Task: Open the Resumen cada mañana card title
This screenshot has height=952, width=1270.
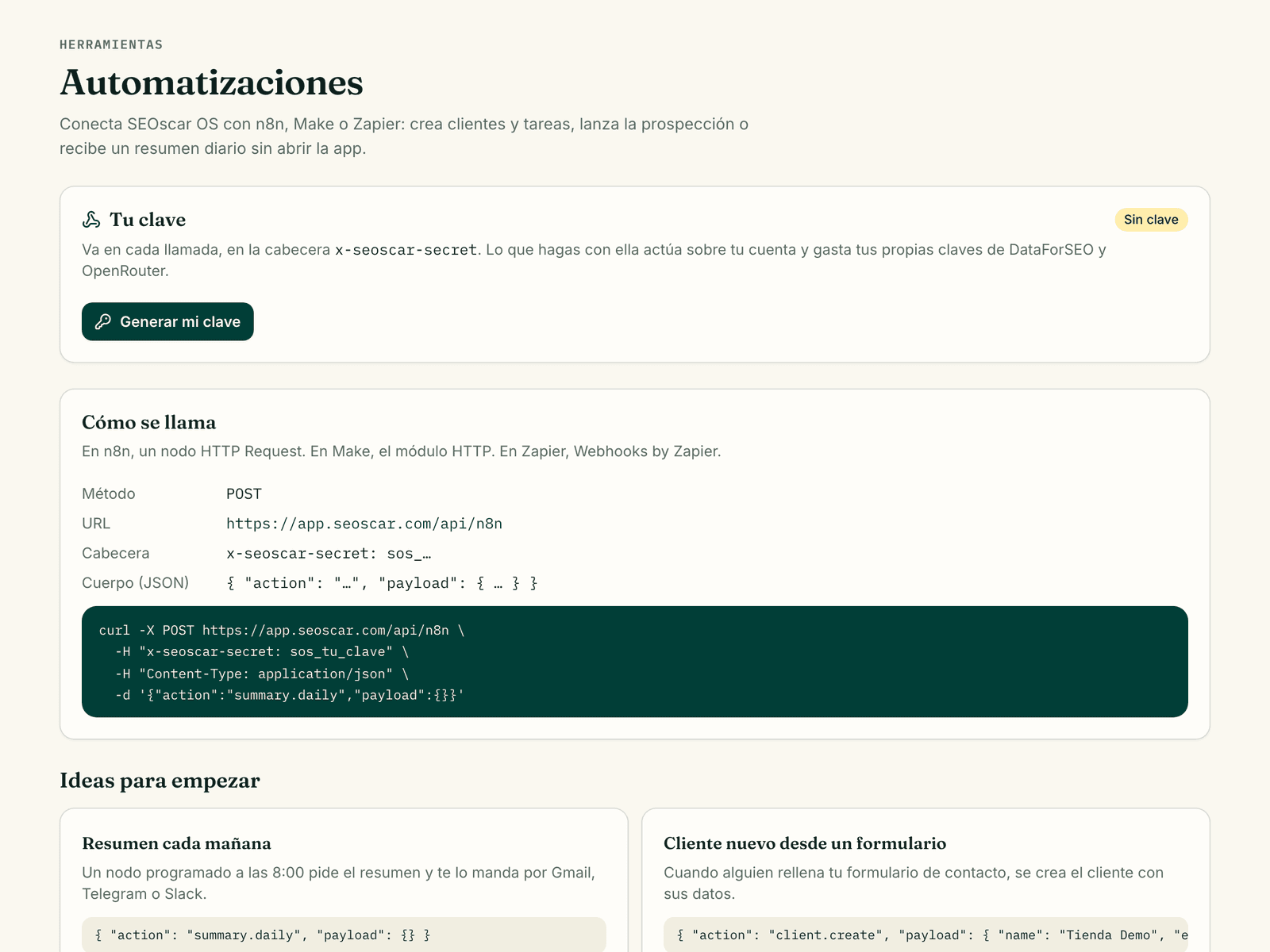Action: pos(176,843)
